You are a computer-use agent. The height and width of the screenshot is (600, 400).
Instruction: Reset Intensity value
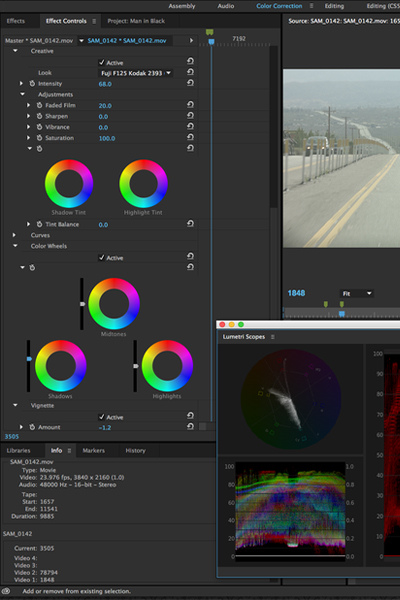point(190,83)
